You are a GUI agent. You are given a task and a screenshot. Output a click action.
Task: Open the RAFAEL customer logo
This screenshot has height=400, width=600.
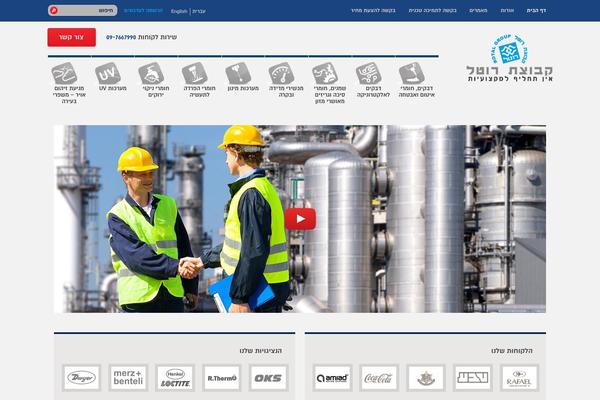(519, 378)
